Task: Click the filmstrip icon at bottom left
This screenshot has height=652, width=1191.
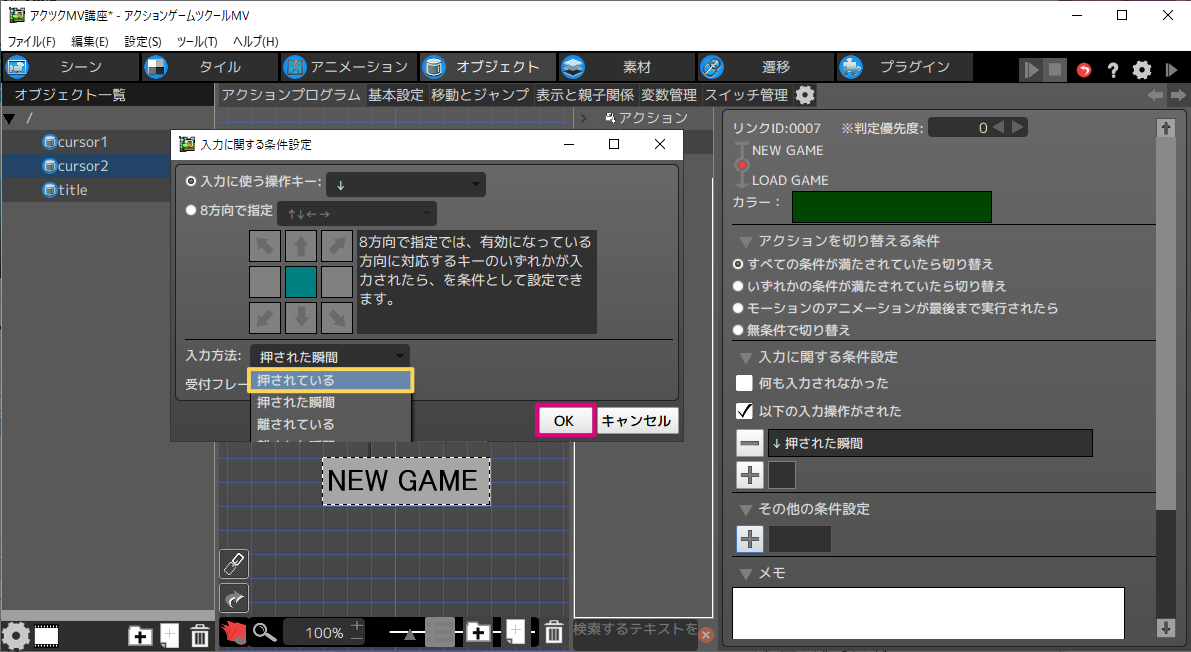Action: (x=47, y=635)
